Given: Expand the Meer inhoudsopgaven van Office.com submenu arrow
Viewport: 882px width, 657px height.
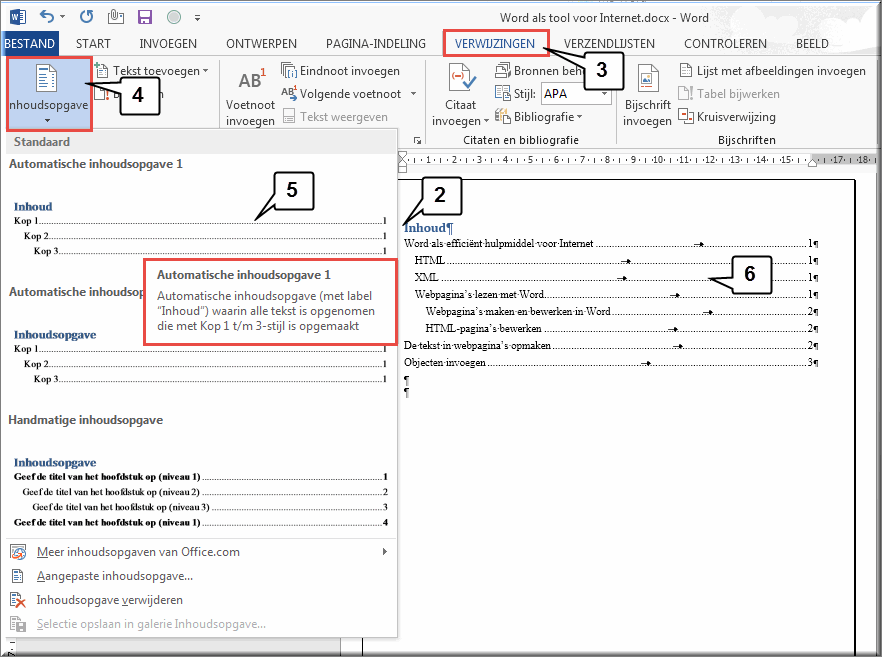Looking at the screenshot, I should point(385,552).
